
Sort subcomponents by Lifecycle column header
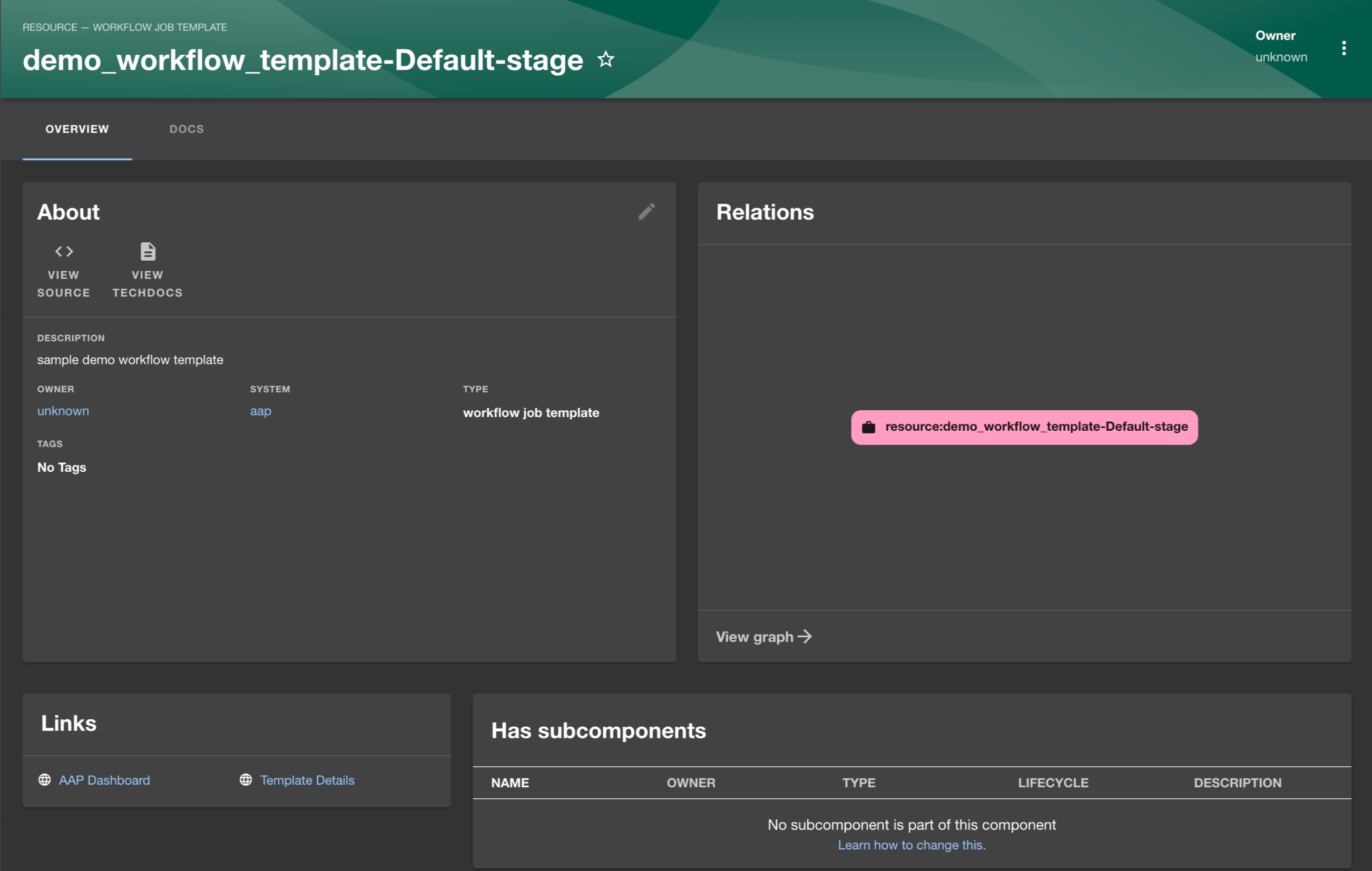pos(1052,783)
